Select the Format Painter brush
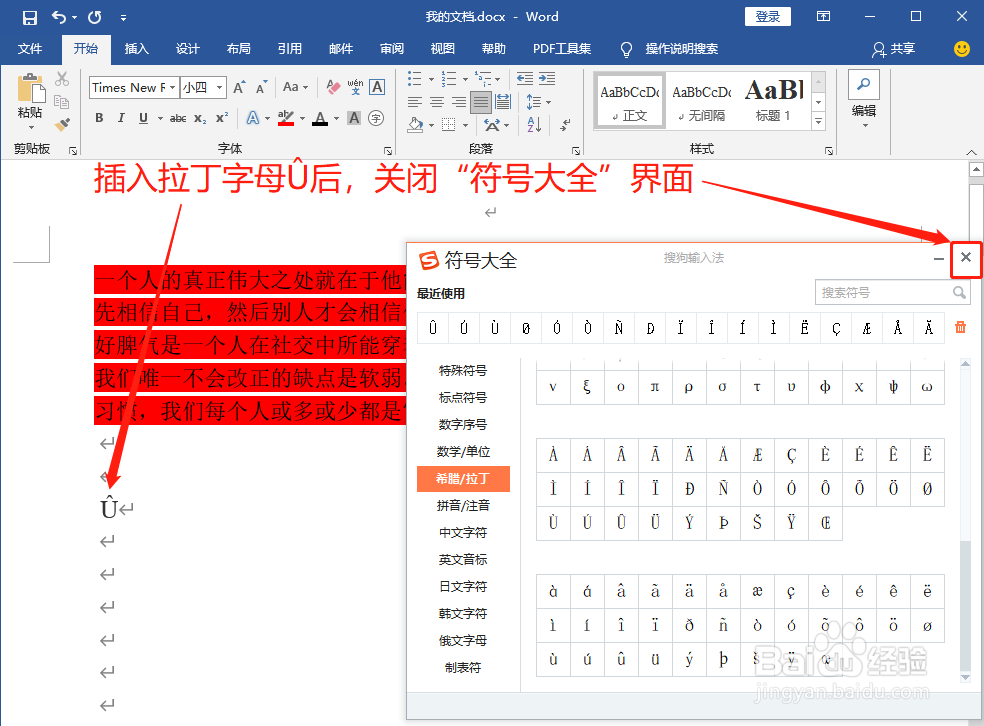The width and height of the screenshot is (984, 726). point(62,124)
